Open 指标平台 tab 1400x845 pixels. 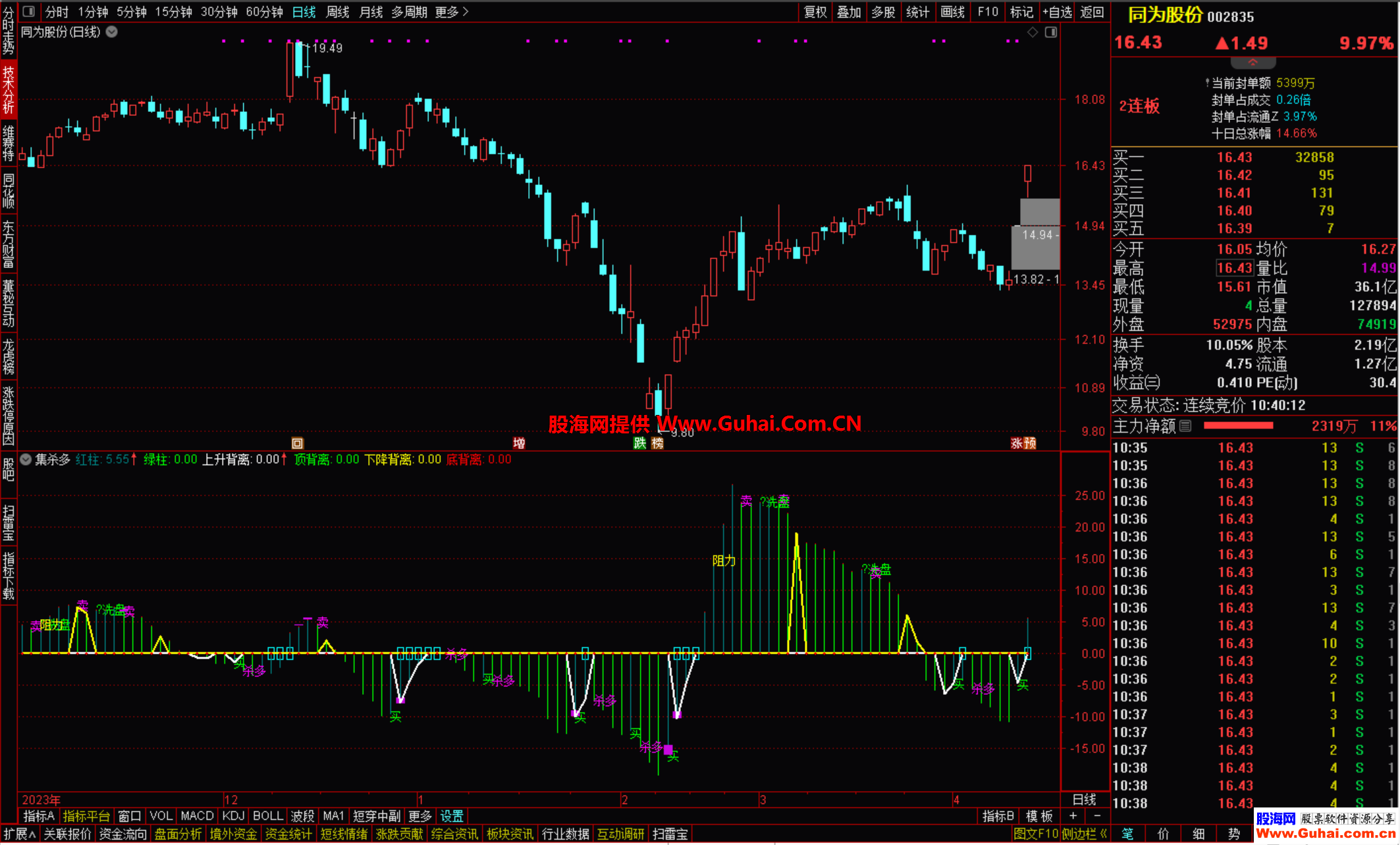click(x=86, y=816)
